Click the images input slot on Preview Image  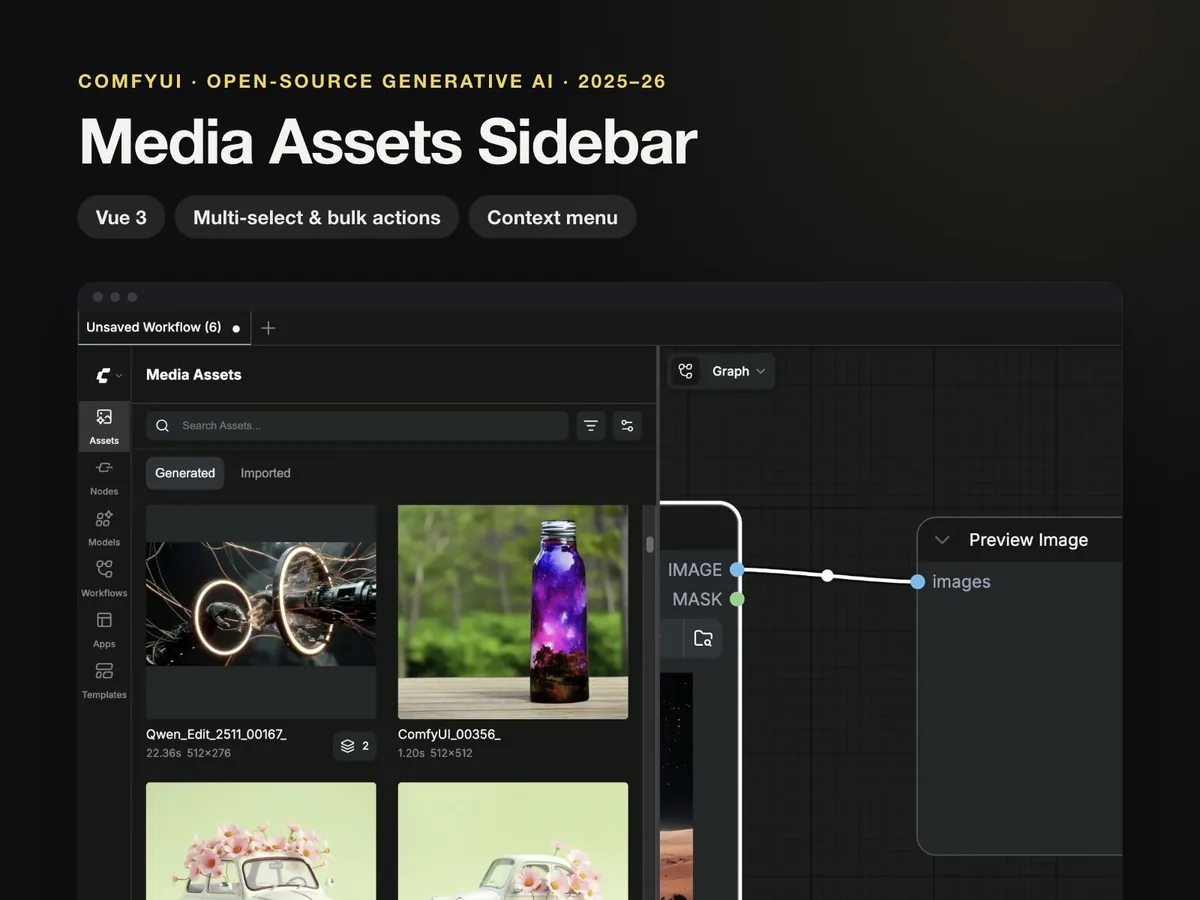tap(918, 582)
